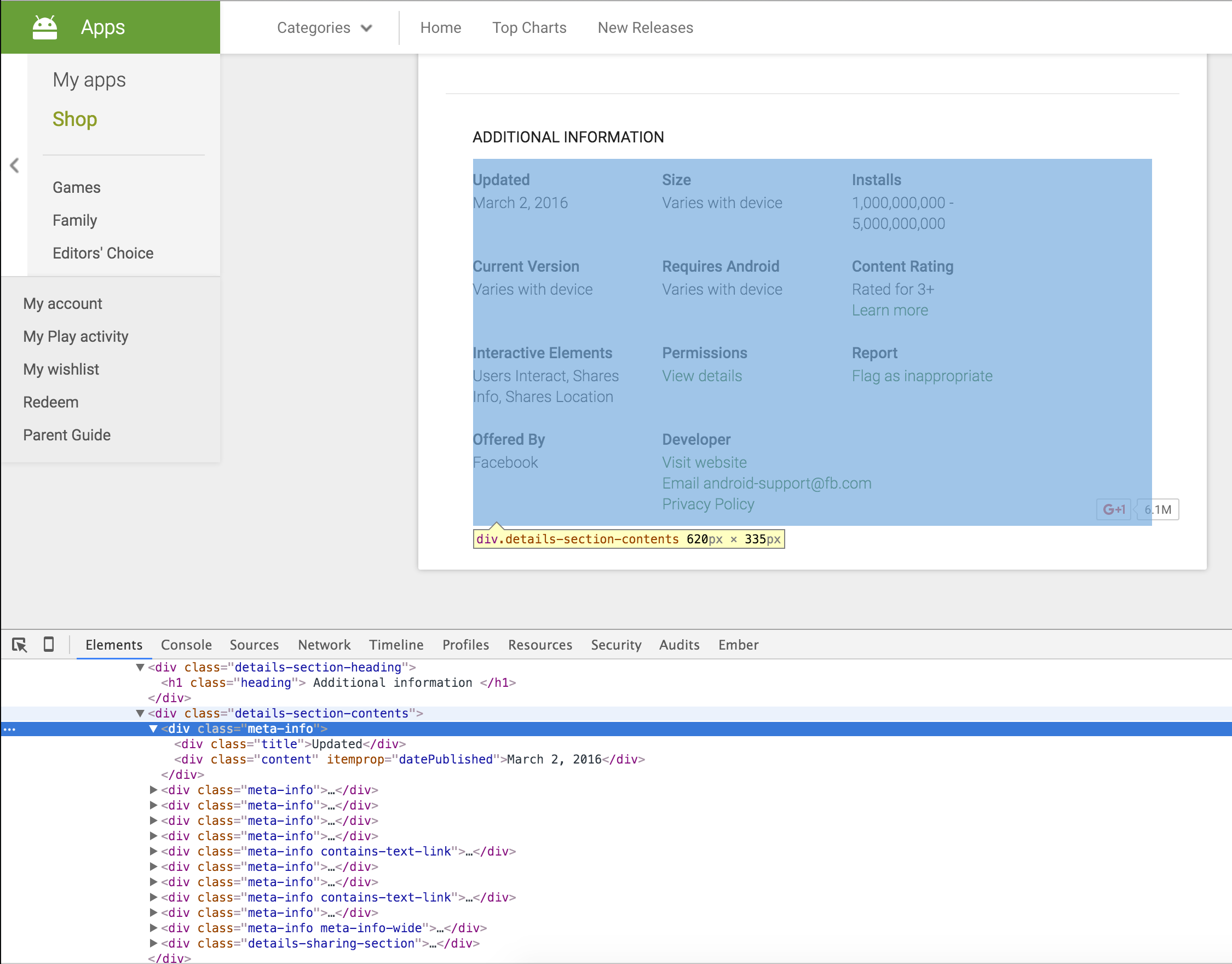Screen dimensions: 1232x964
Task: Collapse the details-section-contents div node
Action: (140, 713)
